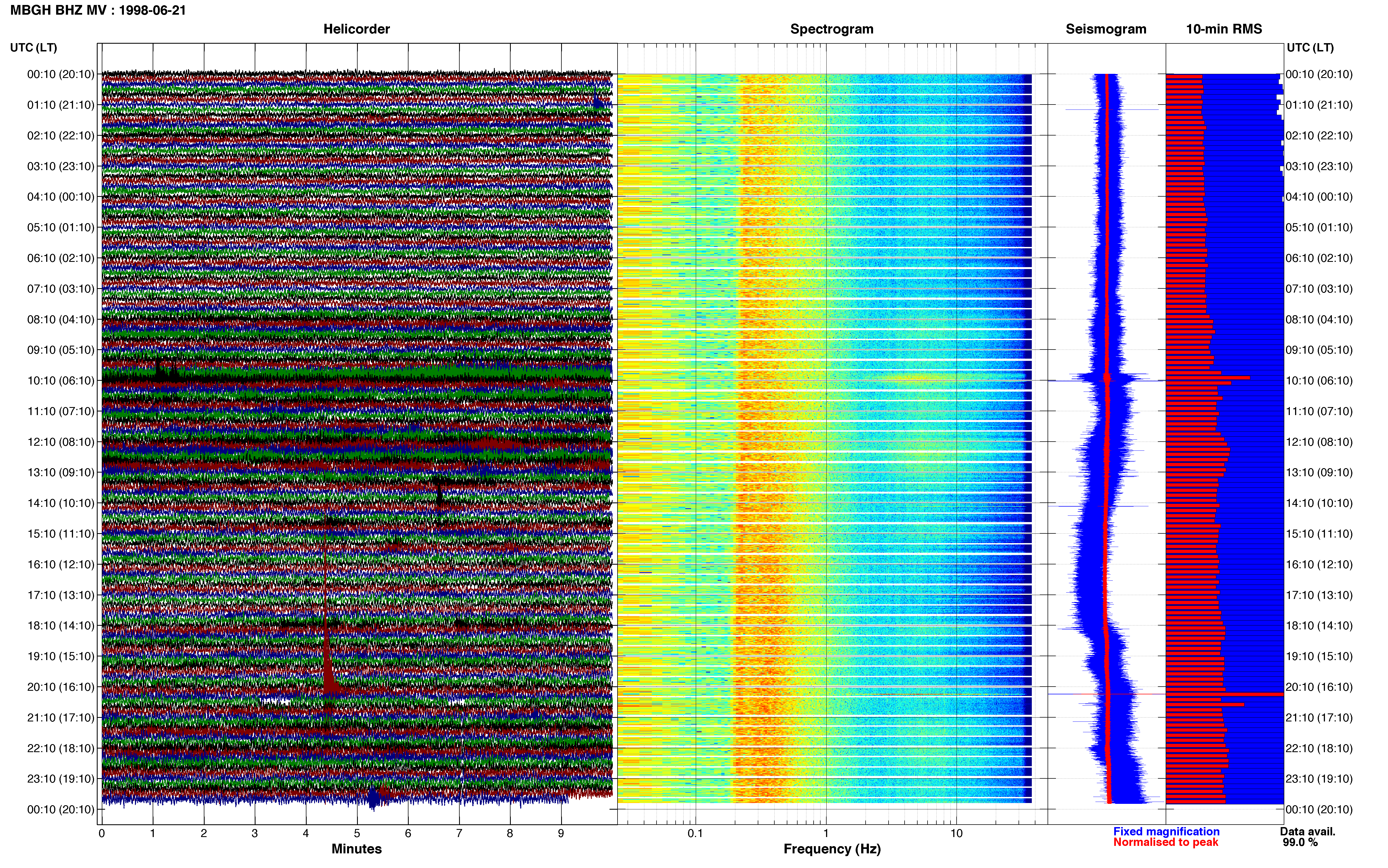The width and height of the screenshot is (1388, 868).
Task: Click the plot title MBGH BHZ MV : 1998-06-21
Action: coord(98,10)
